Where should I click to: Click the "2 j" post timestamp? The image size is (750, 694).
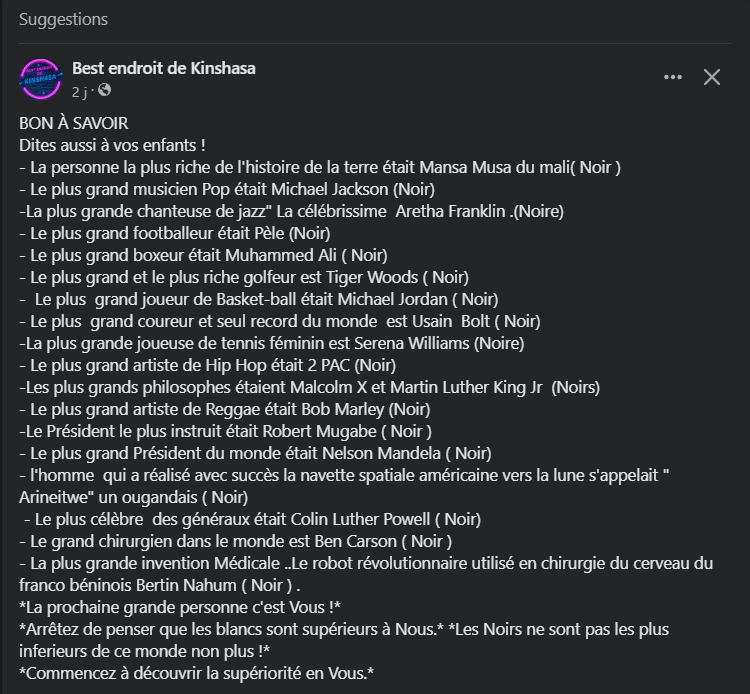pos(80,91)
